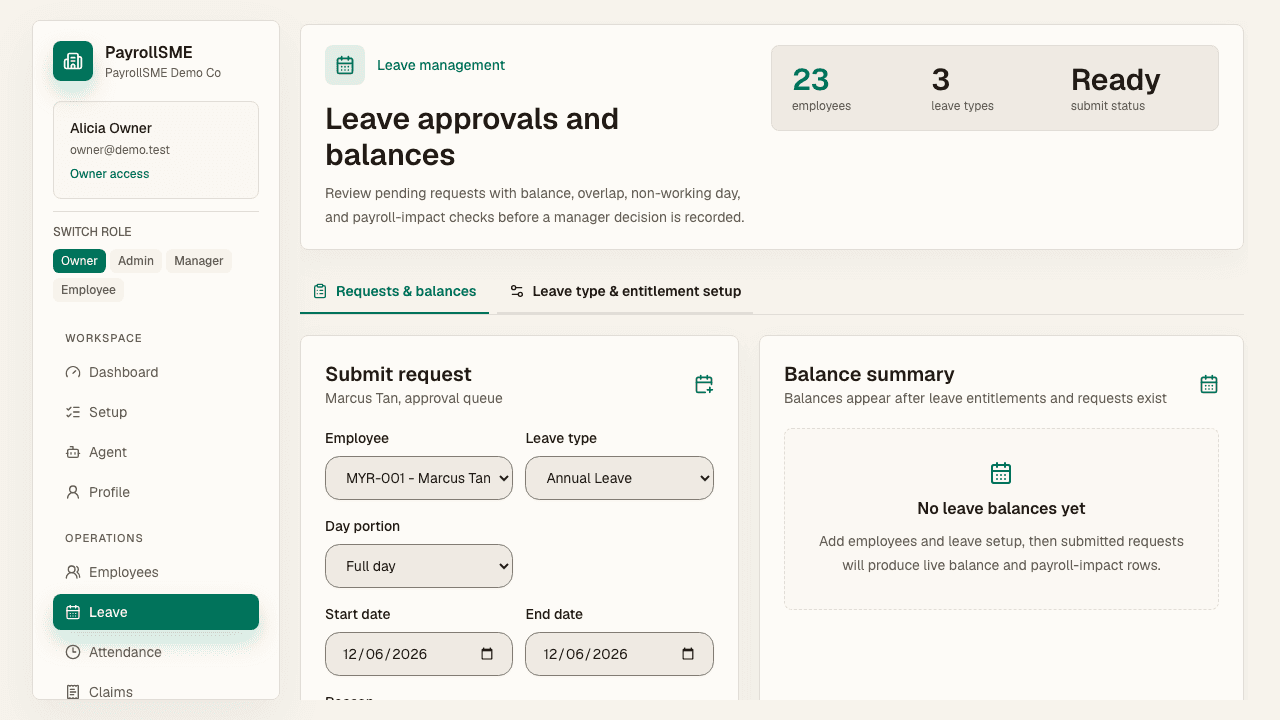
Task: Click the Attendance clock icon in sidebar
Action: click(73, 652)
